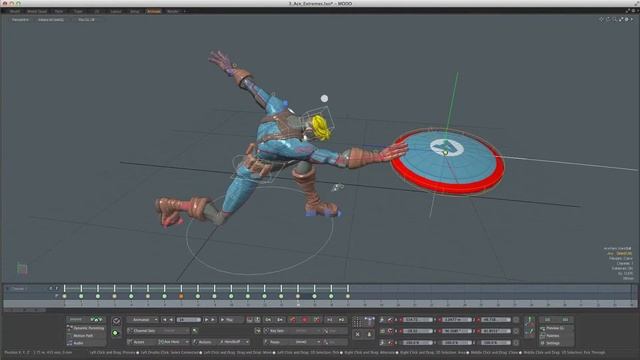640x360 pixels.
Task: Click the viewport rotate icon top right
Action: pos(608,19)
